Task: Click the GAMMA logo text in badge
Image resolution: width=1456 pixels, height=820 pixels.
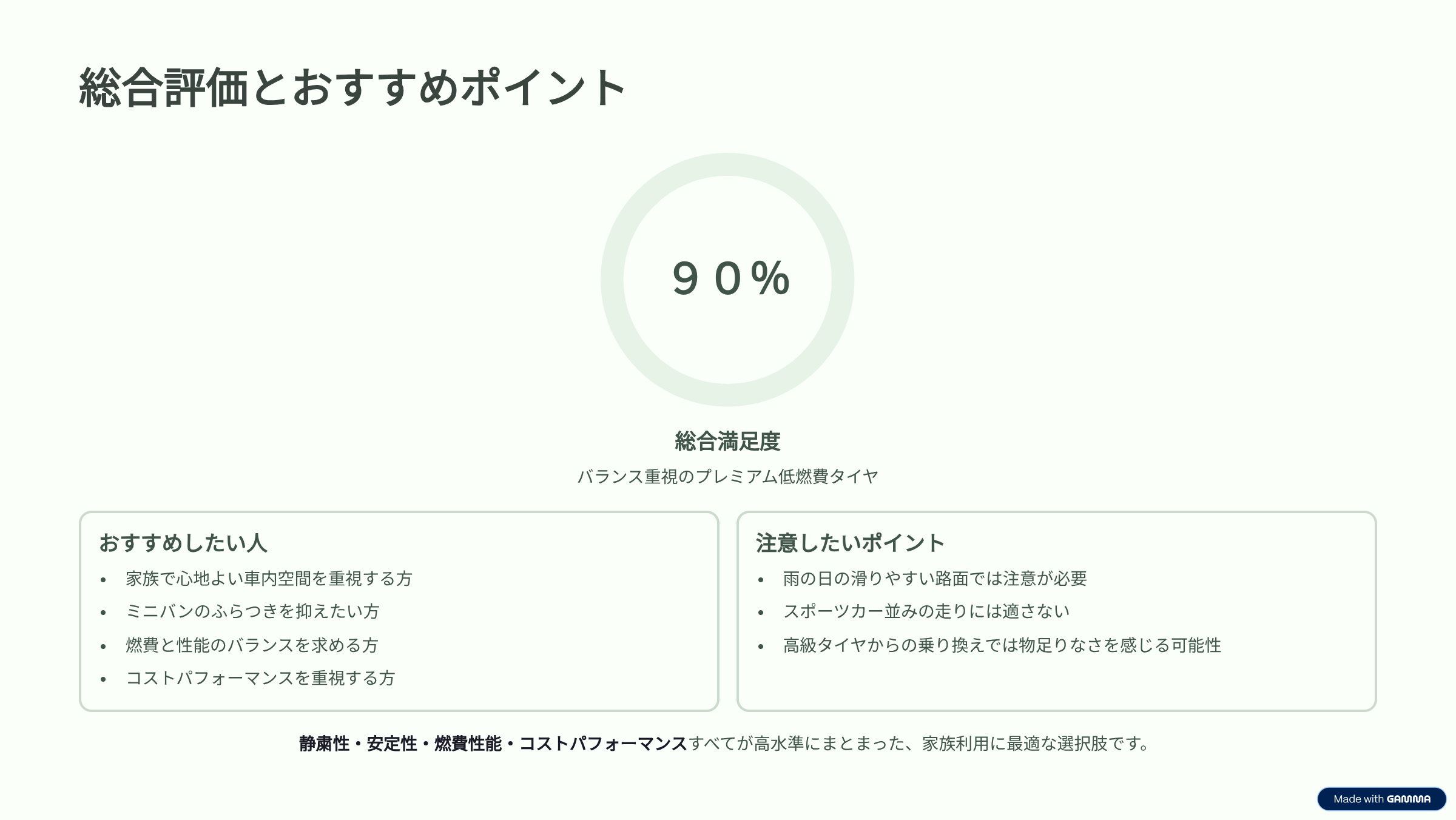Action: pos(1409,799)
